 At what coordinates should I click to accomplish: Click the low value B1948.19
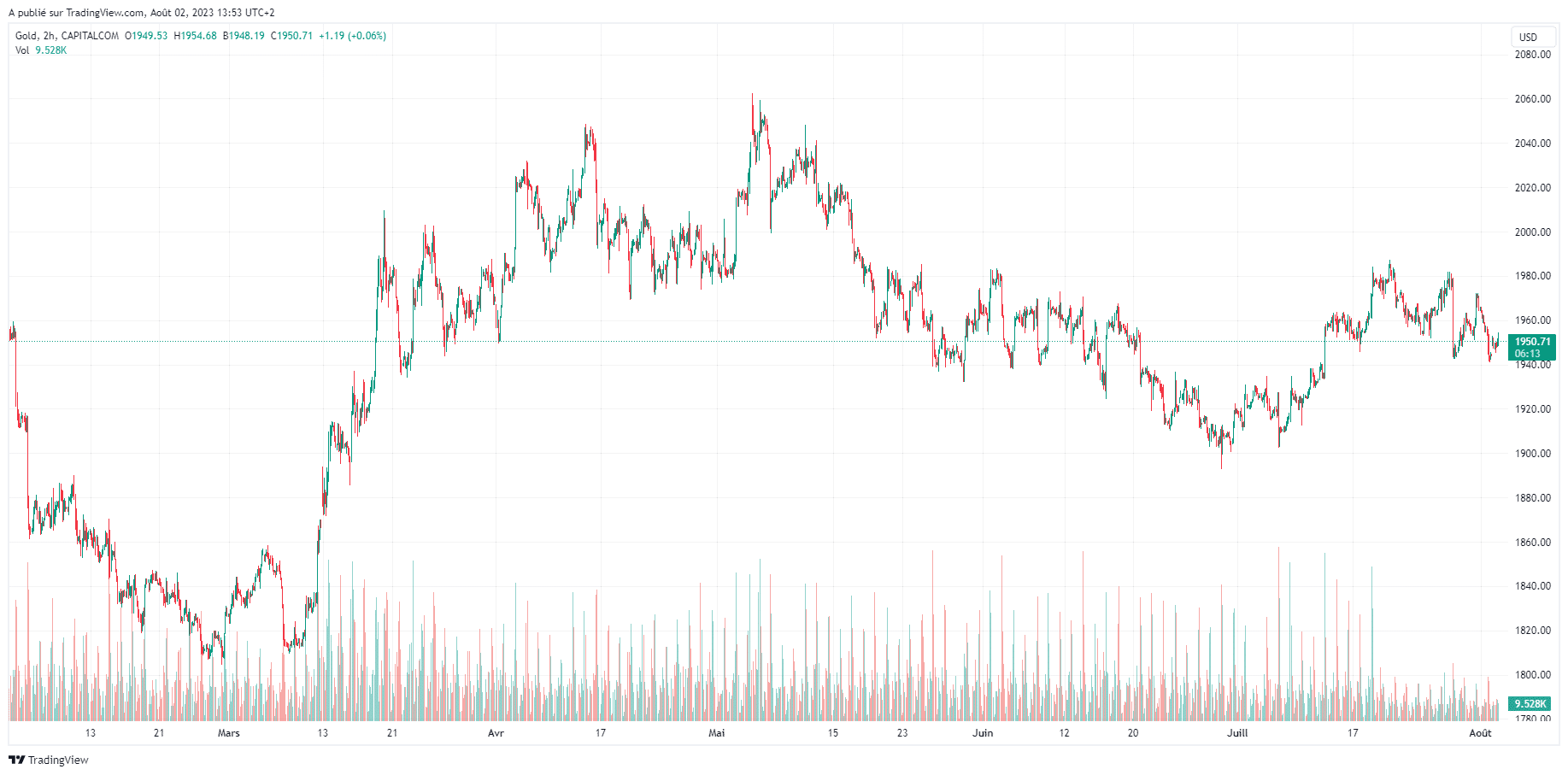coord(244,36)
